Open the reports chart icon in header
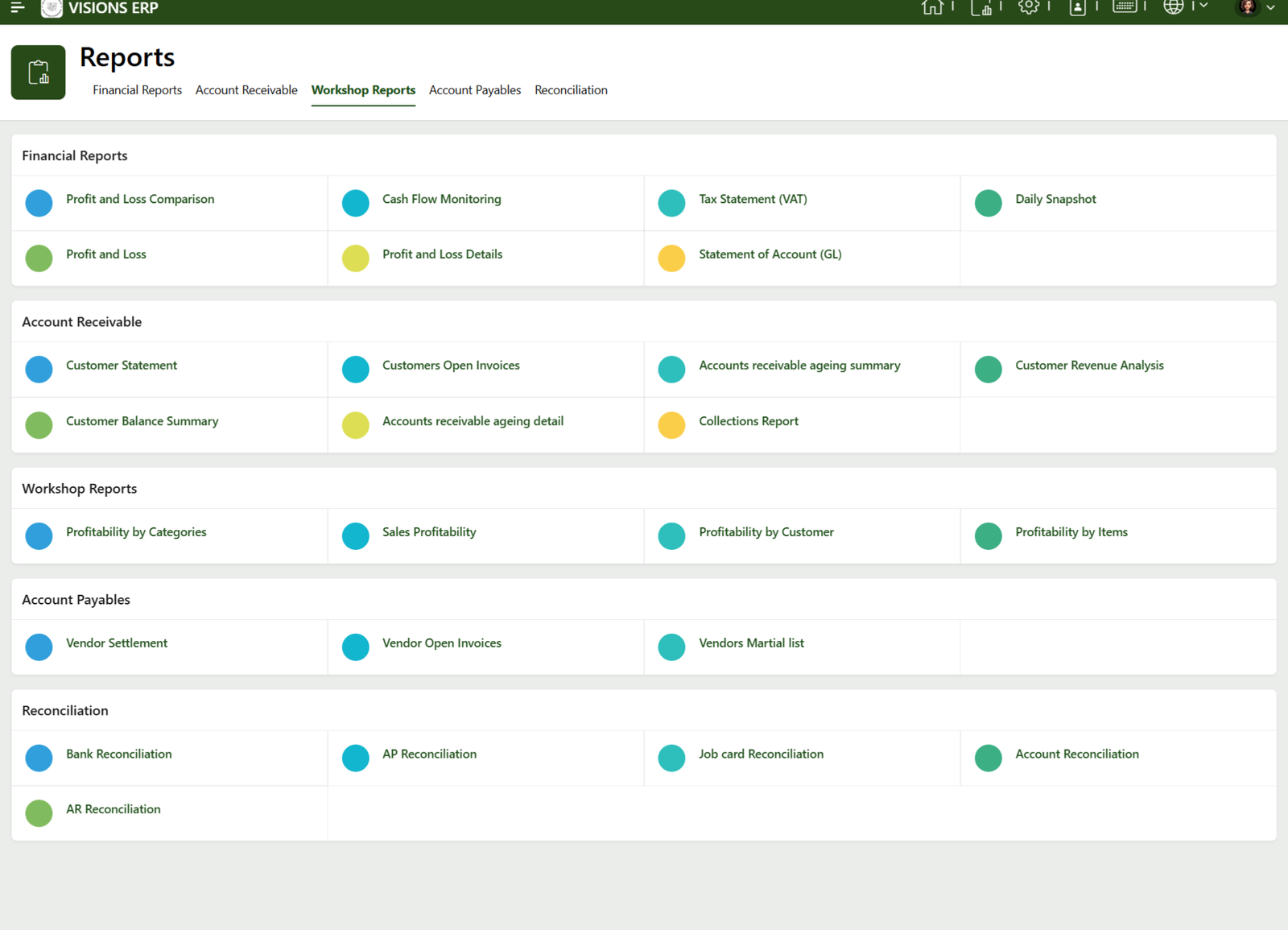 click(x=980, y=8)
